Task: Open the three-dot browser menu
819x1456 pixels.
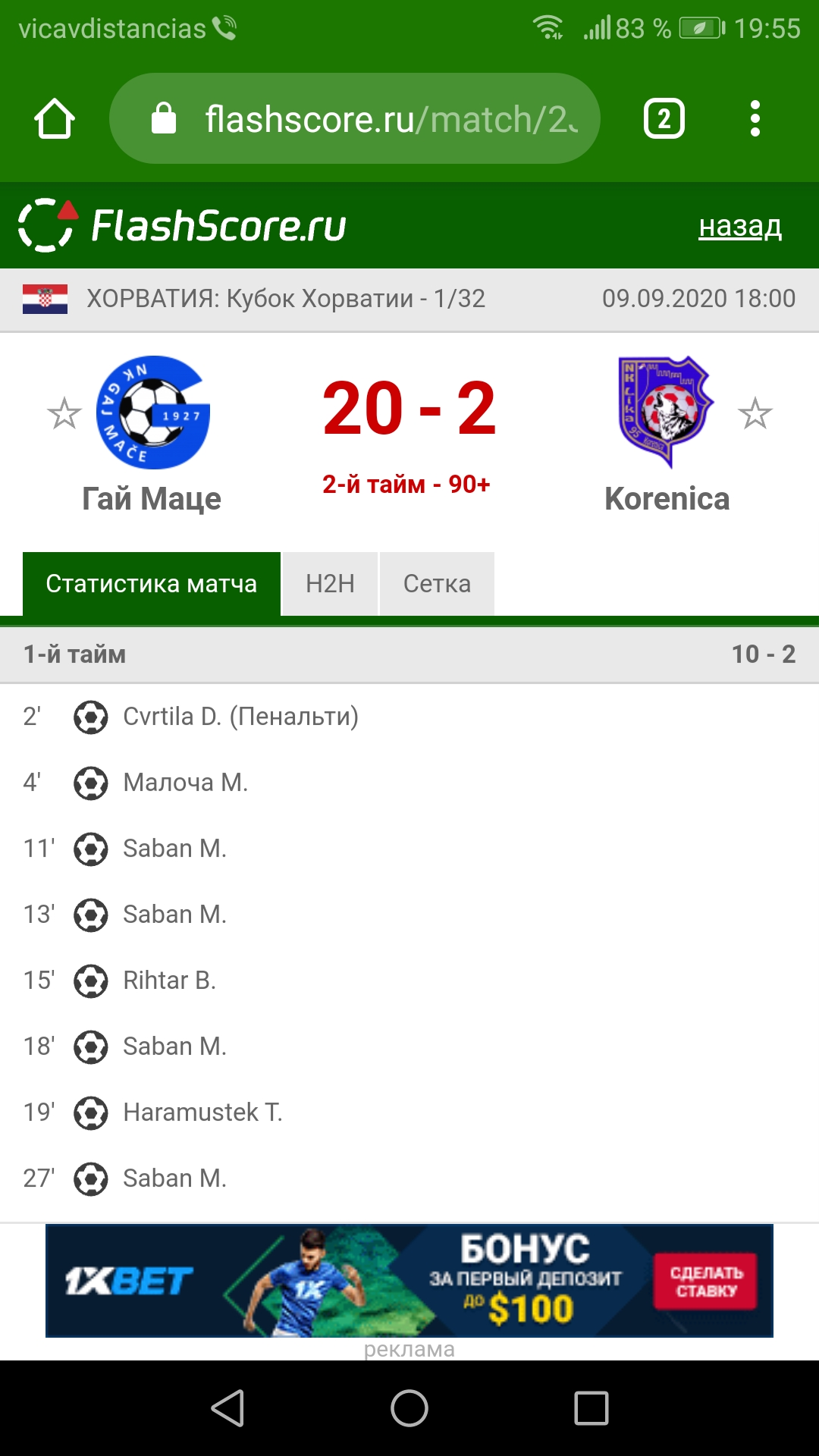Action: point(755,119)
